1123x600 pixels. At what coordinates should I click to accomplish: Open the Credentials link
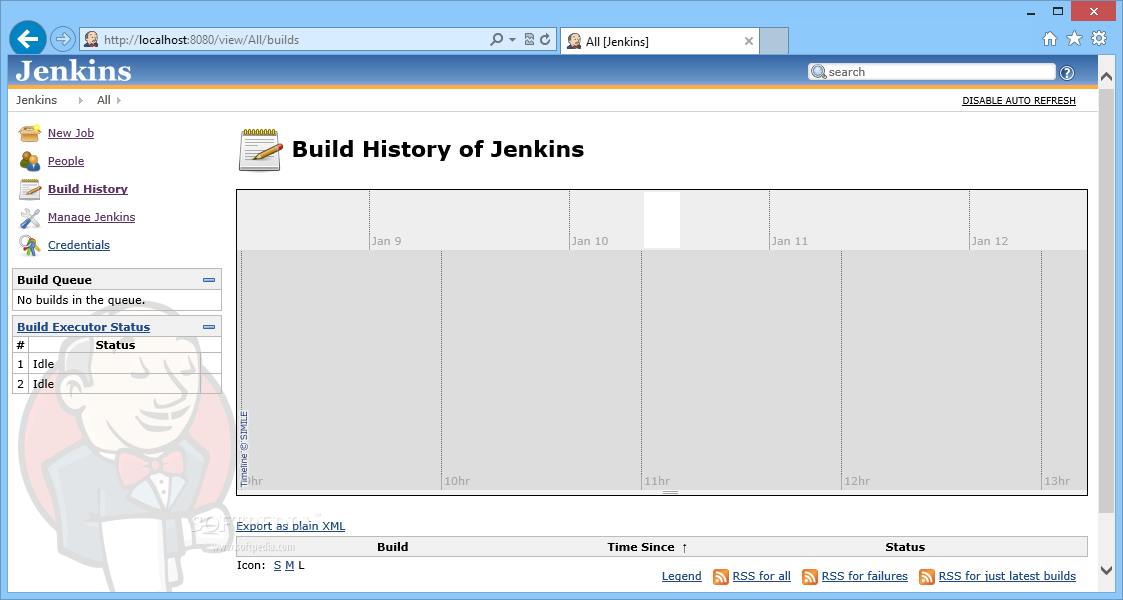point(79,245)
